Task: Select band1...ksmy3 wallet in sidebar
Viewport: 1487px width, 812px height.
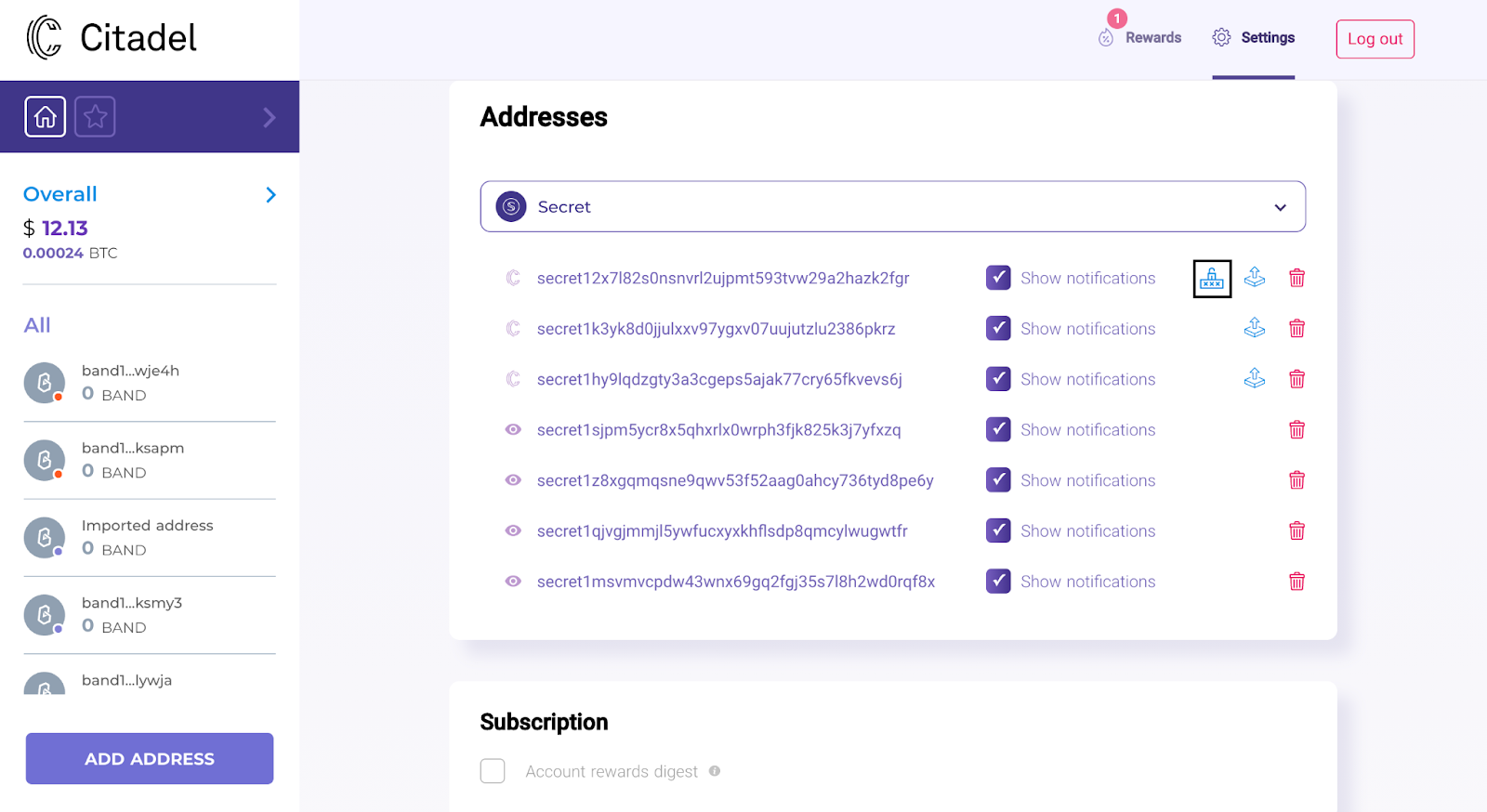Action: point(150,615)
